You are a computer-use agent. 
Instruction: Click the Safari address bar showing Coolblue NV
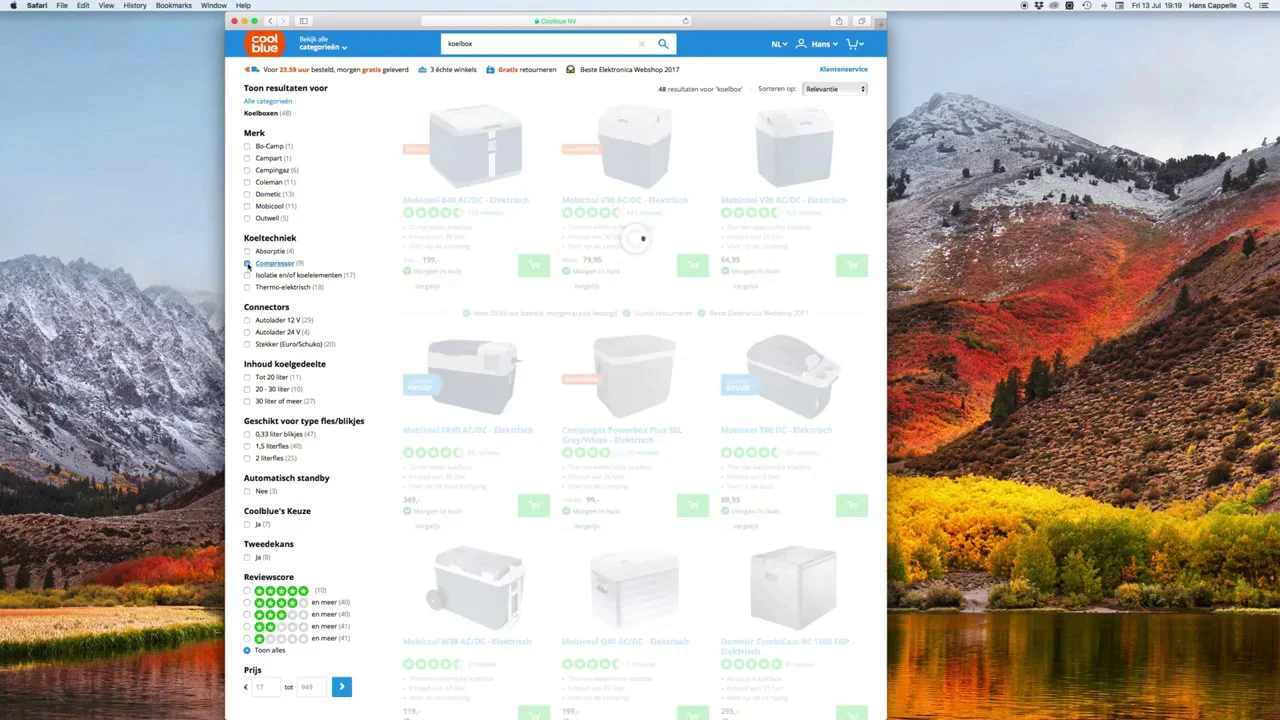[556, 21]
